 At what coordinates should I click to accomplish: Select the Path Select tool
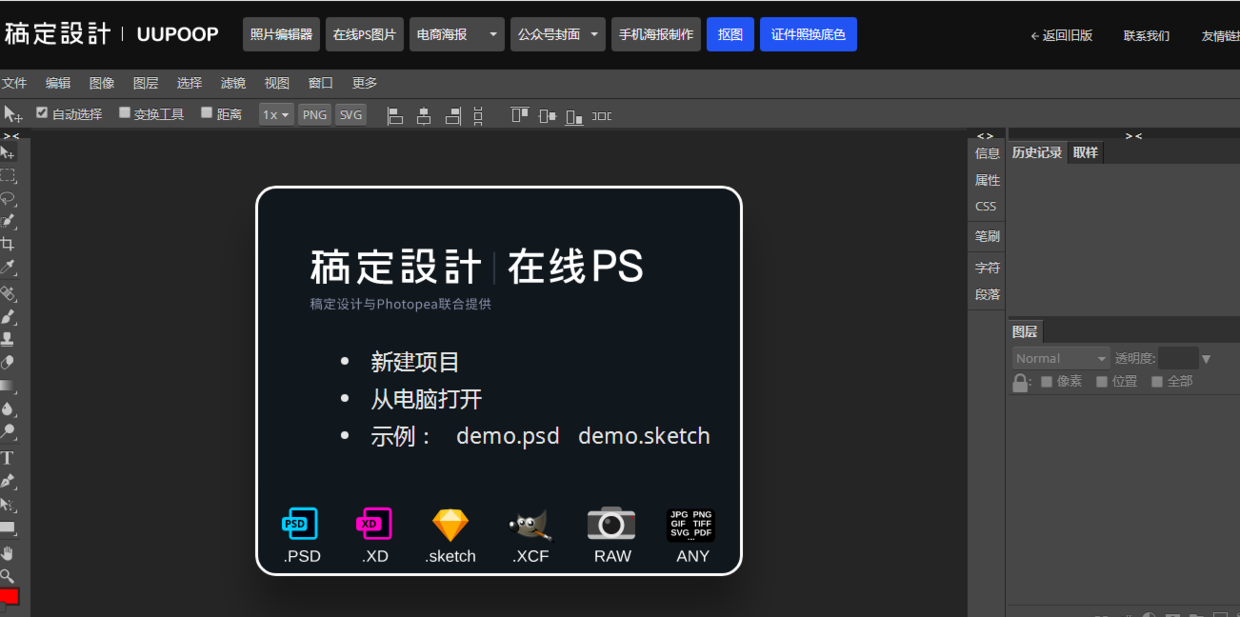(x=7, y=504)
